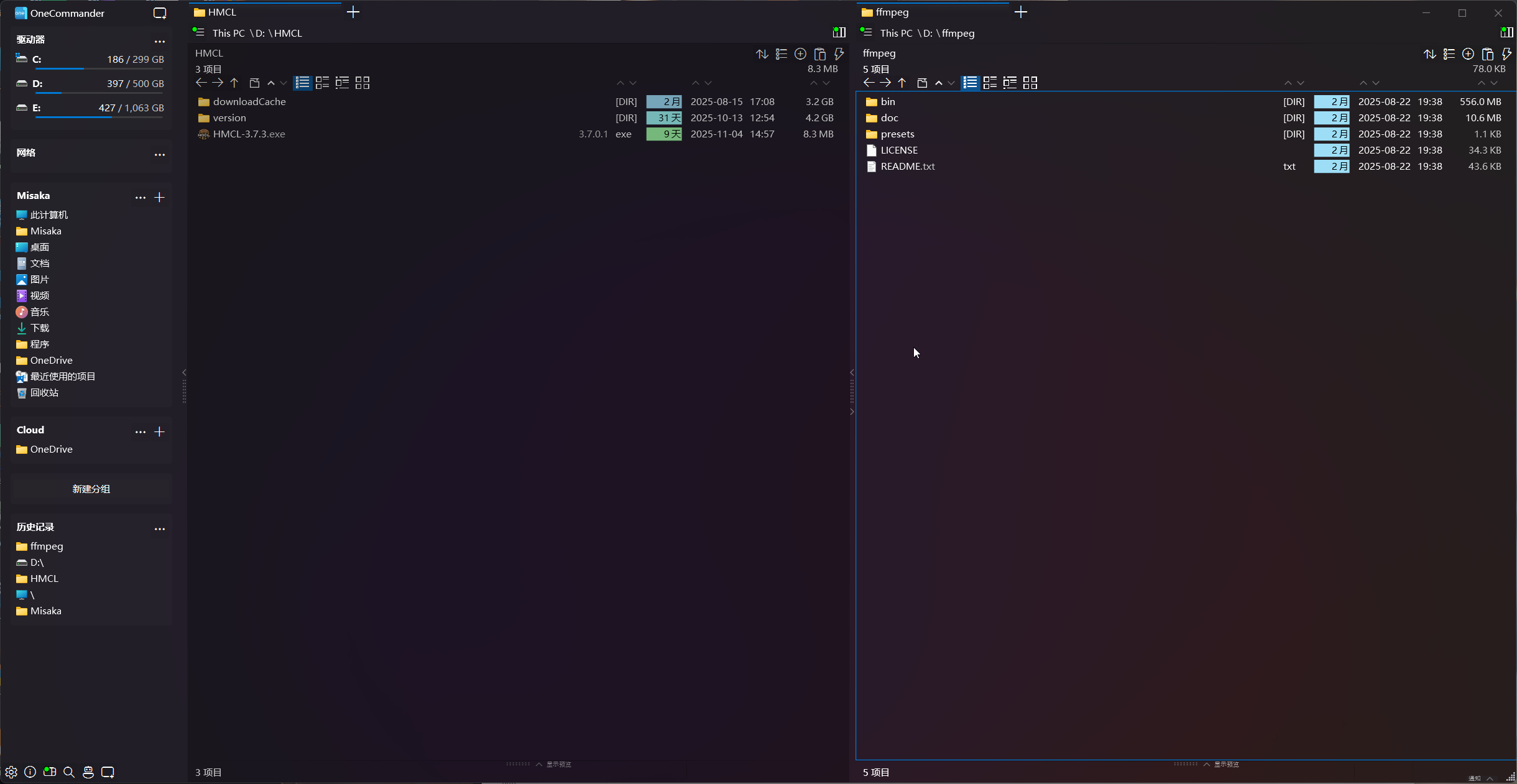Open the robot automation icon at bottom-left

click(88, 772)
